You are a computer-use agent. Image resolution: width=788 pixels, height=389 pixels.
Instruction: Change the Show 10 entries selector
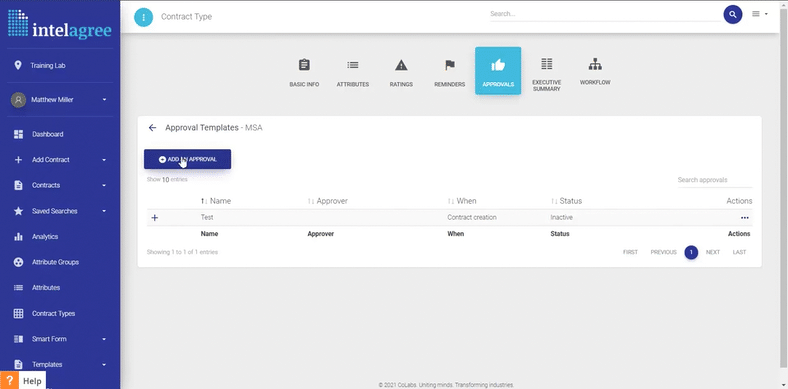(166, 179)
